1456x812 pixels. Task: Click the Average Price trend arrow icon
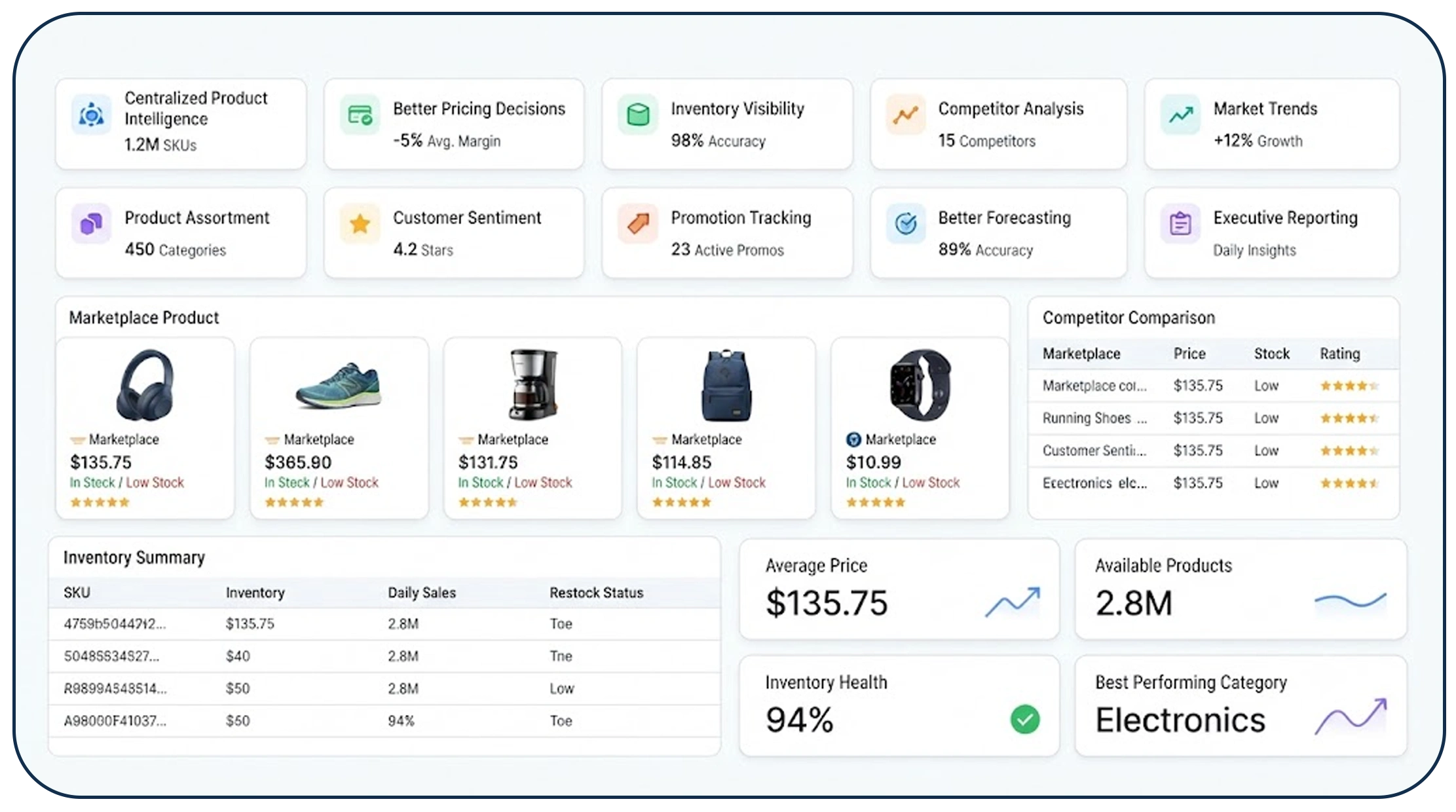pos(1013,602)
